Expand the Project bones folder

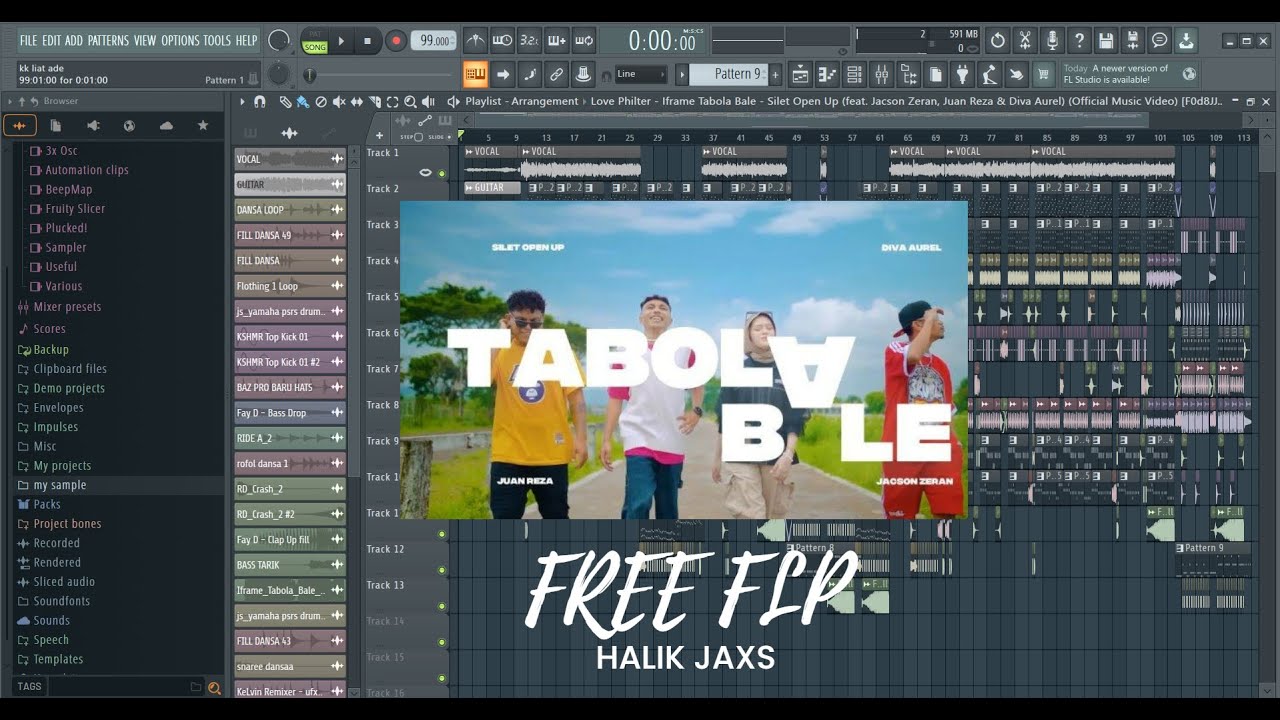pyautogui.click(x=60, y=523)
